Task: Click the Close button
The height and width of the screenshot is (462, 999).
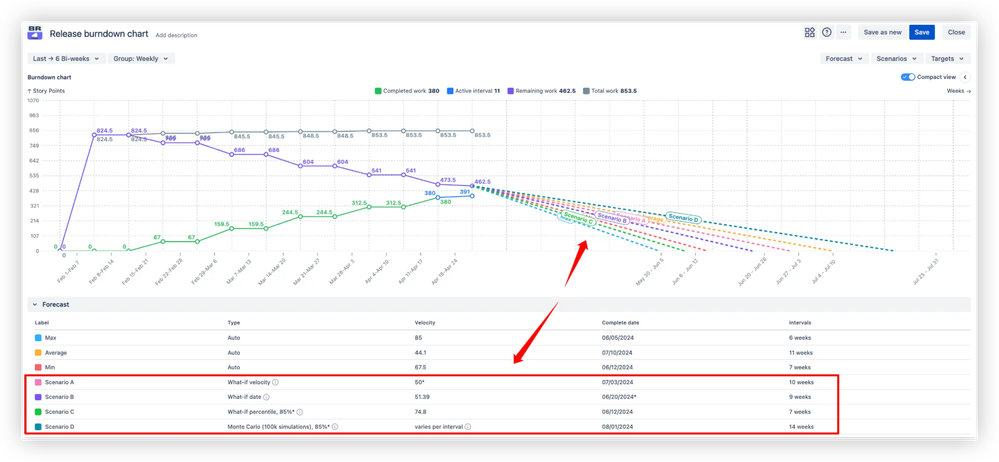Action: 956,32
